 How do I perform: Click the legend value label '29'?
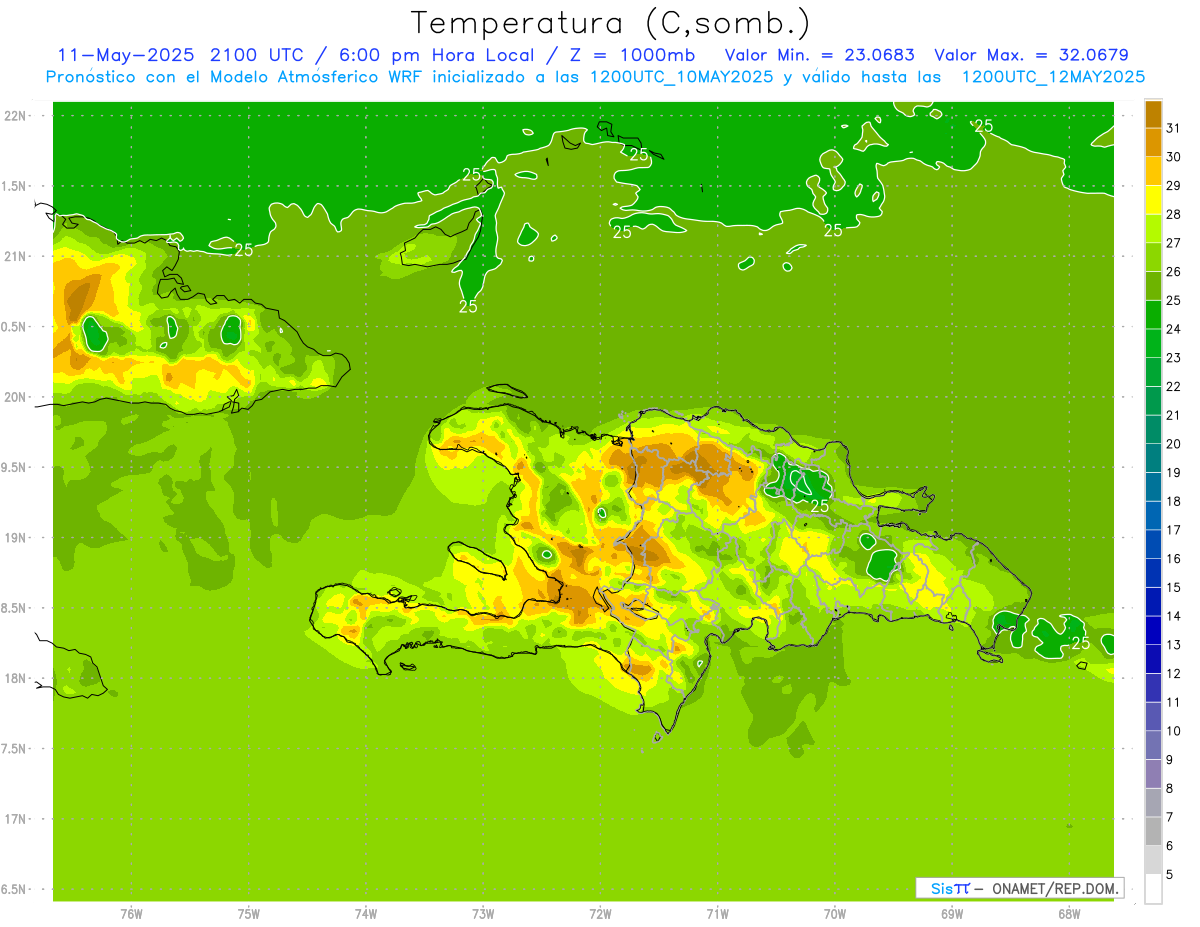tap(1173, 185)
